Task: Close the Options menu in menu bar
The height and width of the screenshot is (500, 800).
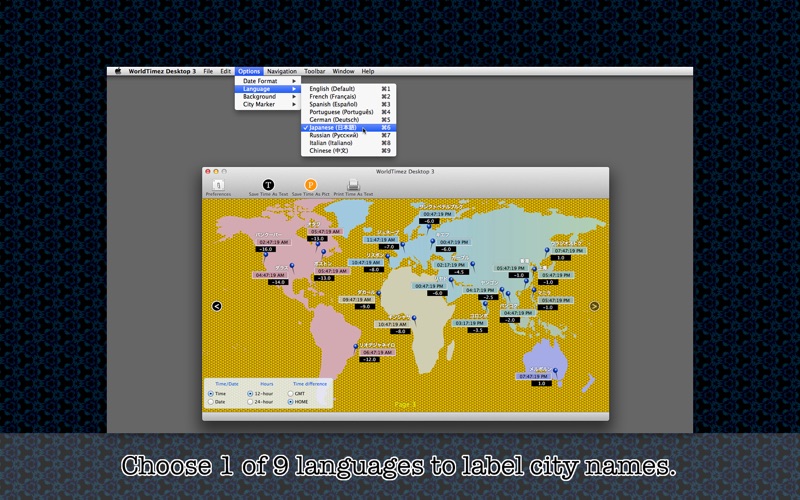Action: [249, 71]
